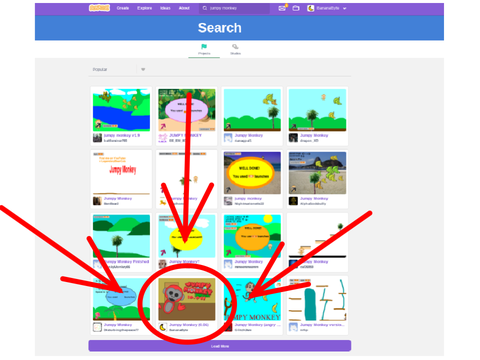The image size is (480, 360).
Task: Switch to the Projects tab
Action: pyautogui.click(x=204, y=49)
